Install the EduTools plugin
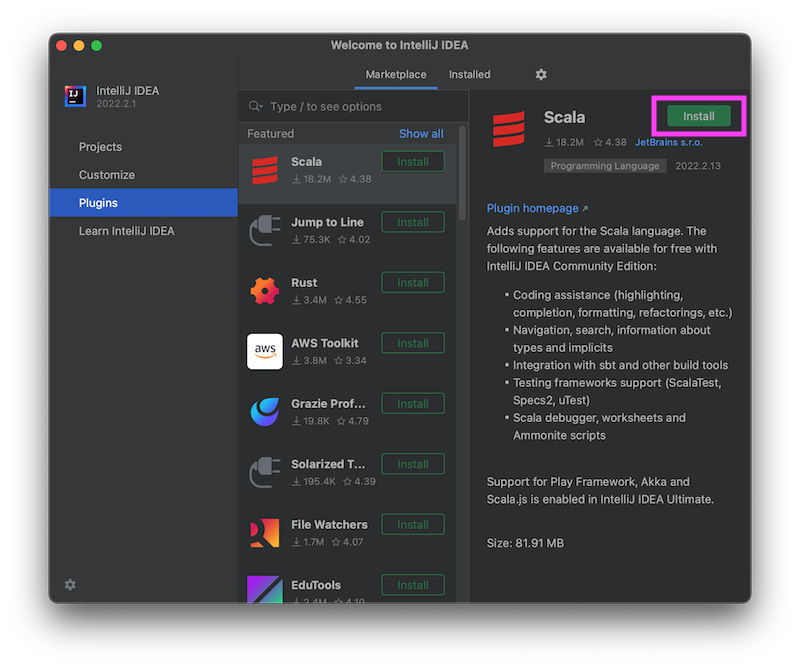The image size is (800, 668). coord(413,585)
